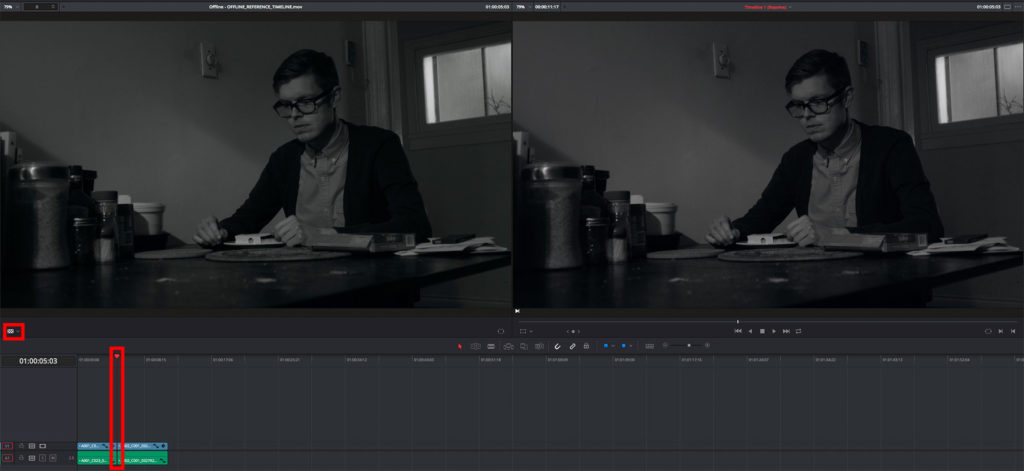This screenshot has height=471, width=1024.
Task: Toggle enable video track V1 icon
Action: click(x=42, y=446)
